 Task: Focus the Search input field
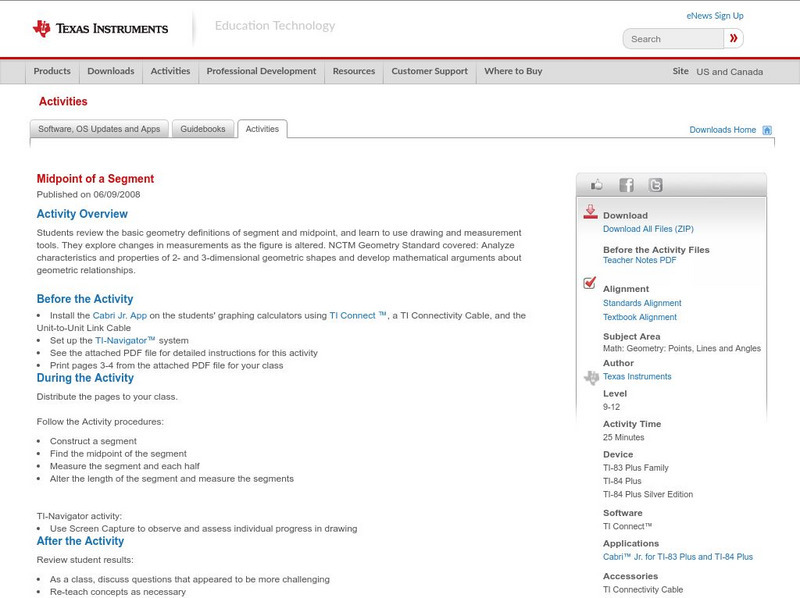coord(673,39)
